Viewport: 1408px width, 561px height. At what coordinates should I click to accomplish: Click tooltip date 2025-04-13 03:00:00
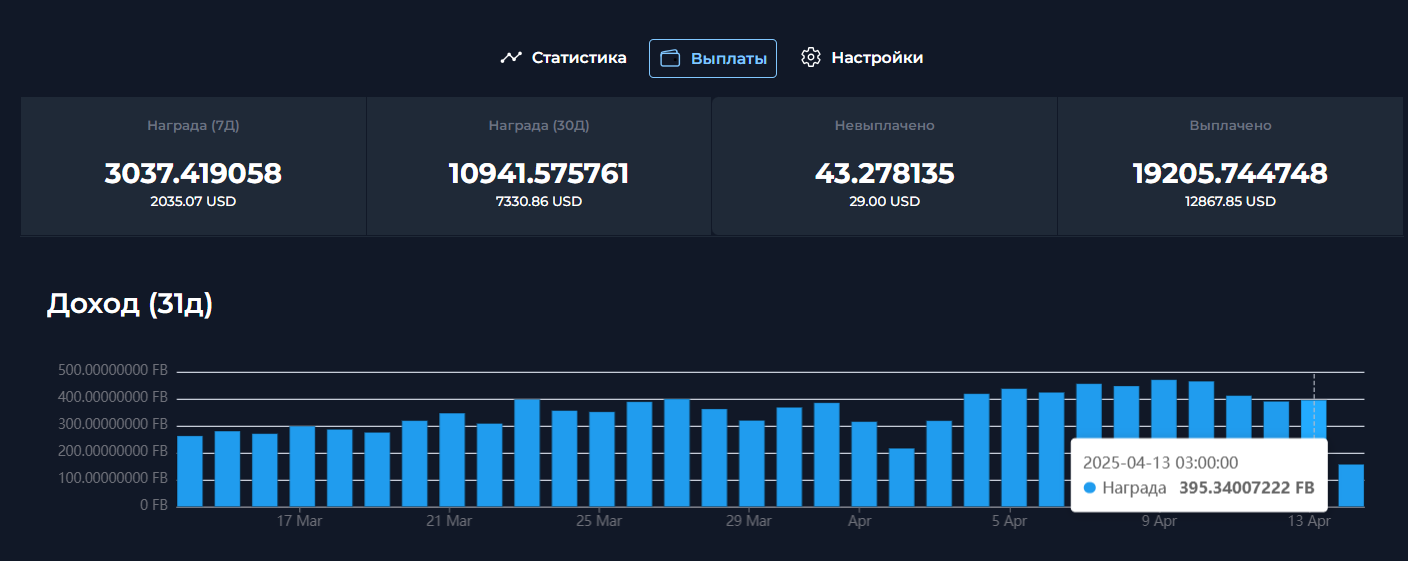pyautogui.click(x=1161, y=463)
